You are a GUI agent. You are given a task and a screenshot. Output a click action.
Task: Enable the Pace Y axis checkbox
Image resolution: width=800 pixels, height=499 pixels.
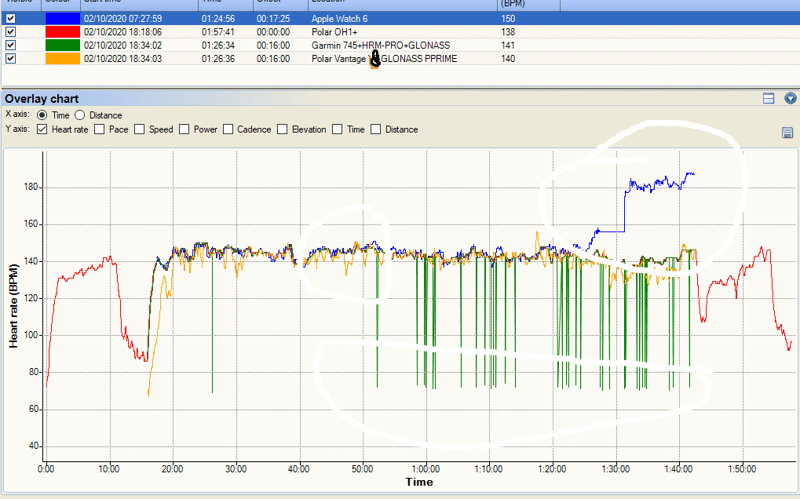click(x=99, y=129)
